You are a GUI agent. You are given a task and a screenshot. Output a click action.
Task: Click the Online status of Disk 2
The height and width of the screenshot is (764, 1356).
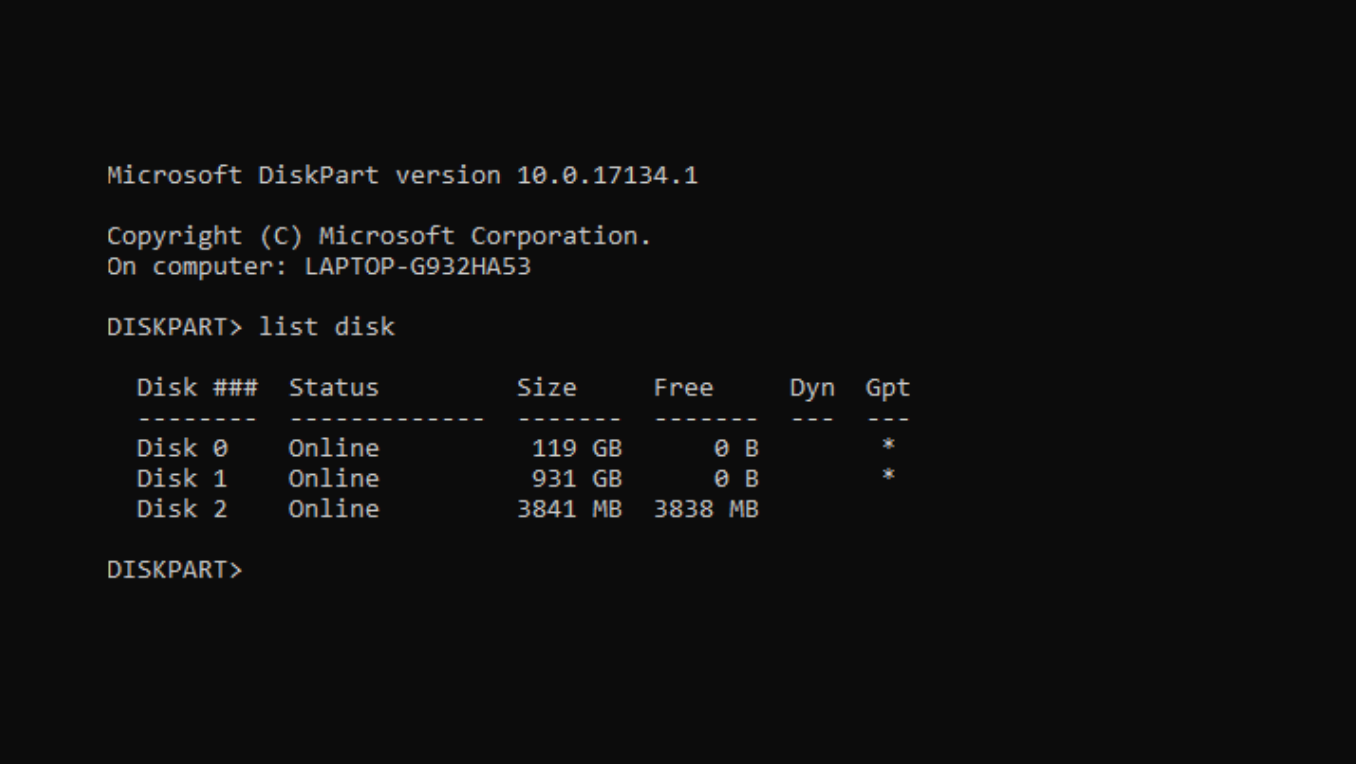[334, 509]
